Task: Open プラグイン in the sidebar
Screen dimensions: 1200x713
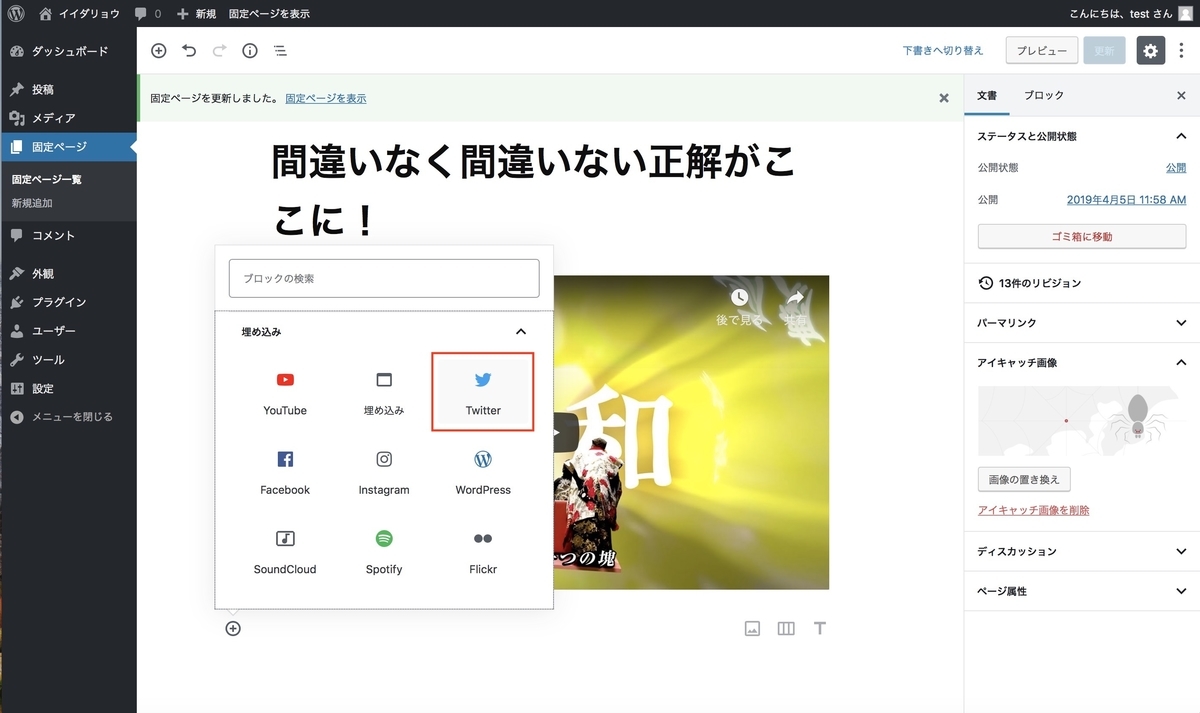Action: [68, 302]
